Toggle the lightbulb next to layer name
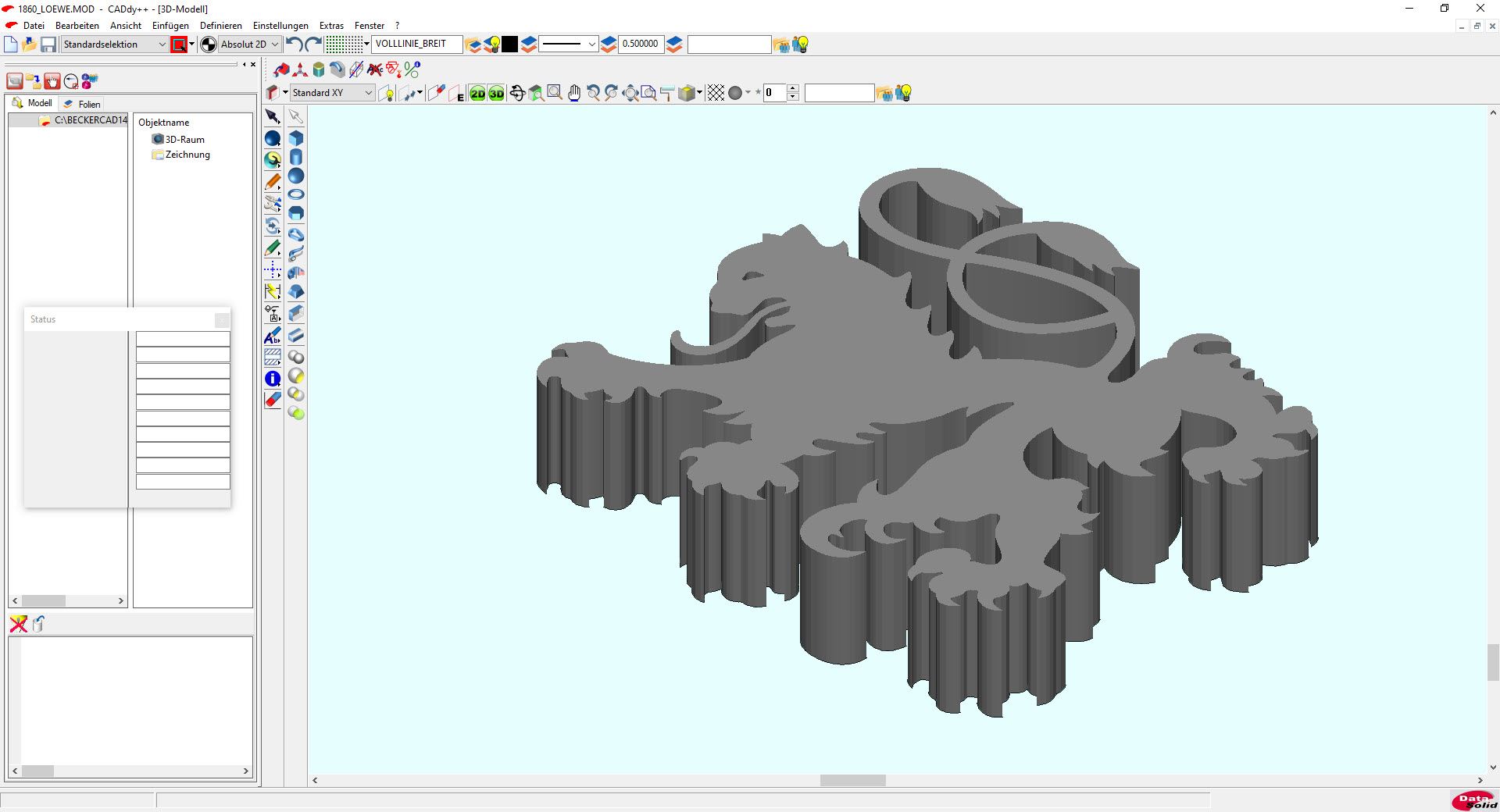The image size is (1500, 812). point(492,45)
